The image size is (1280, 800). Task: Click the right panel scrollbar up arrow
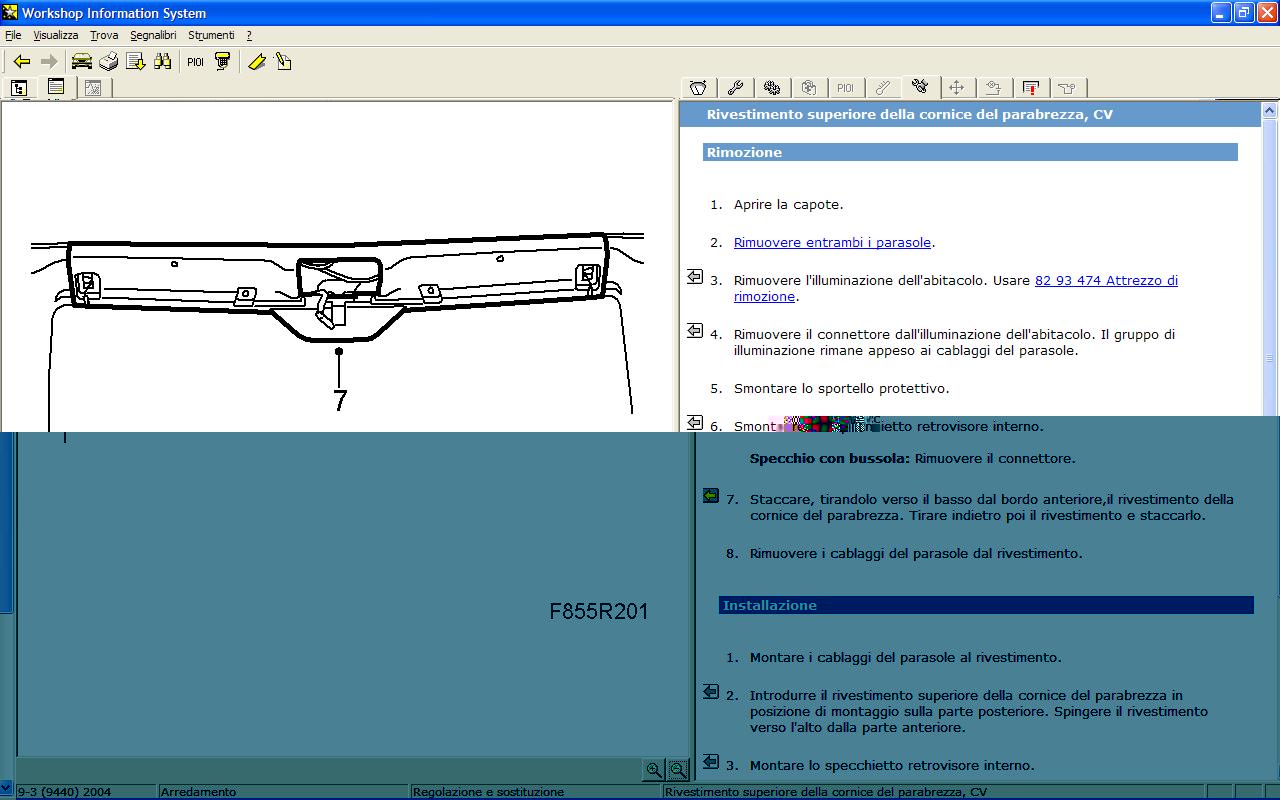point(1270,111)
